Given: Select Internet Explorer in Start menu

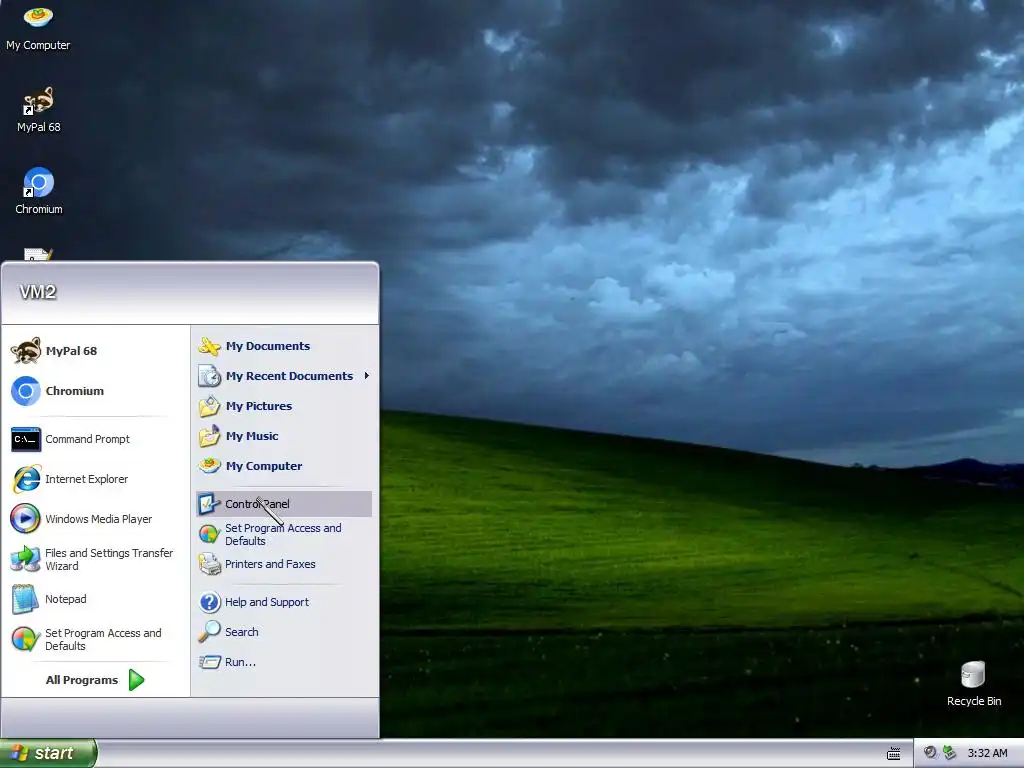Looking at the screenshot, I should [x=95, y=479].
